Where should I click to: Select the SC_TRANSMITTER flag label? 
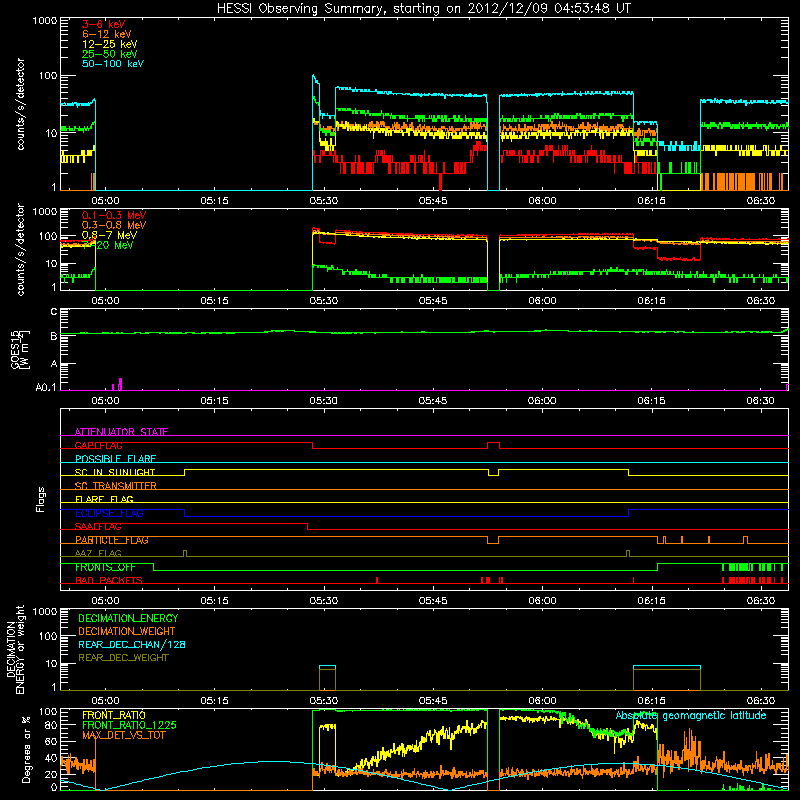click(x=116, y=486)
